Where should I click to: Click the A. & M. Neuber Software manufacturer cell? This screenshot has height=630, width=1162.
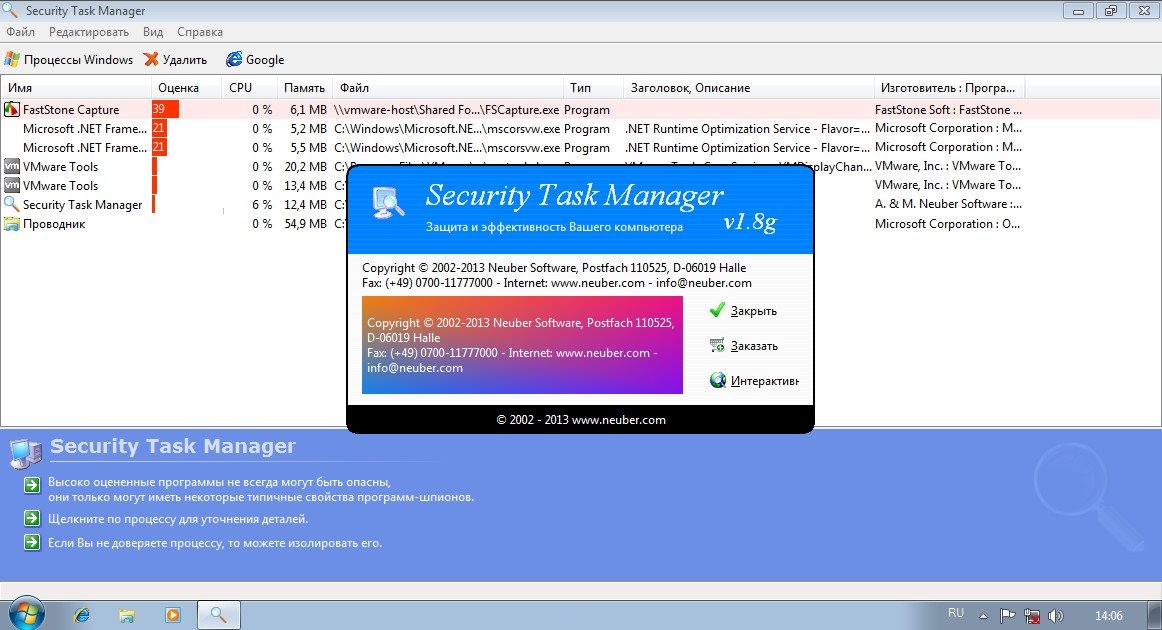click(948, 204)
